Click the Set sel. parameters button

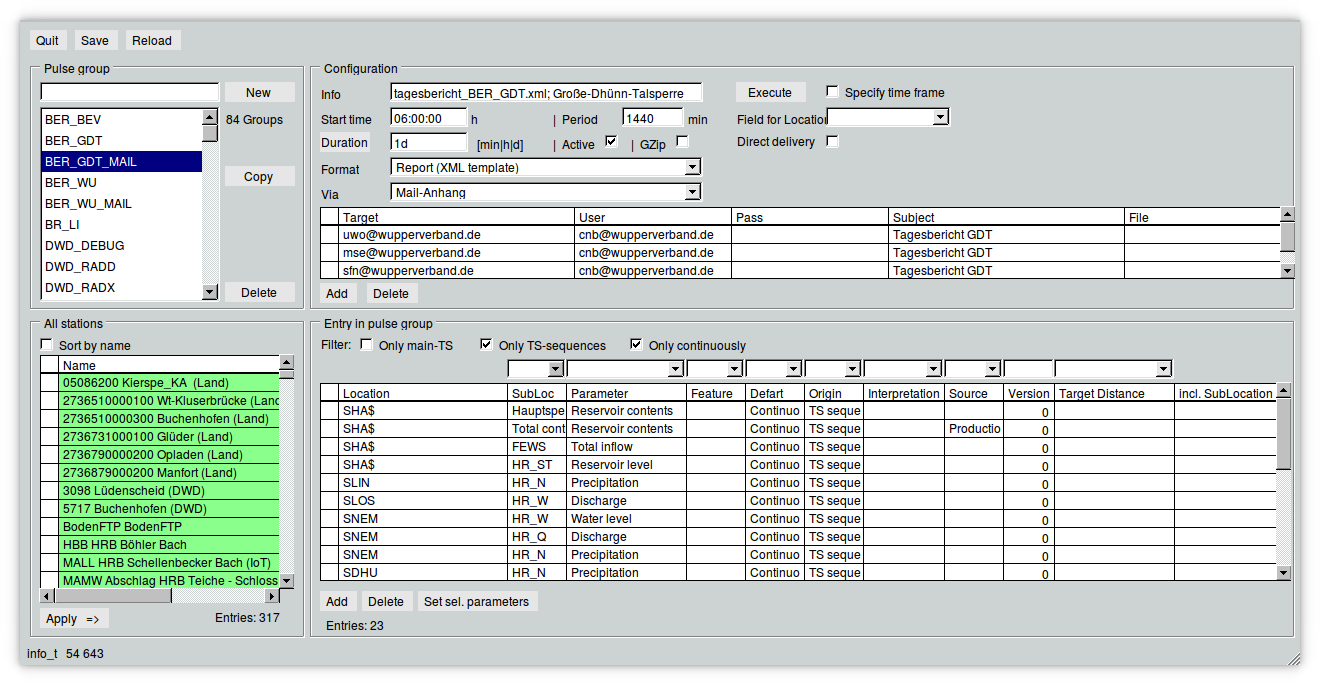[x=477, y=601]
